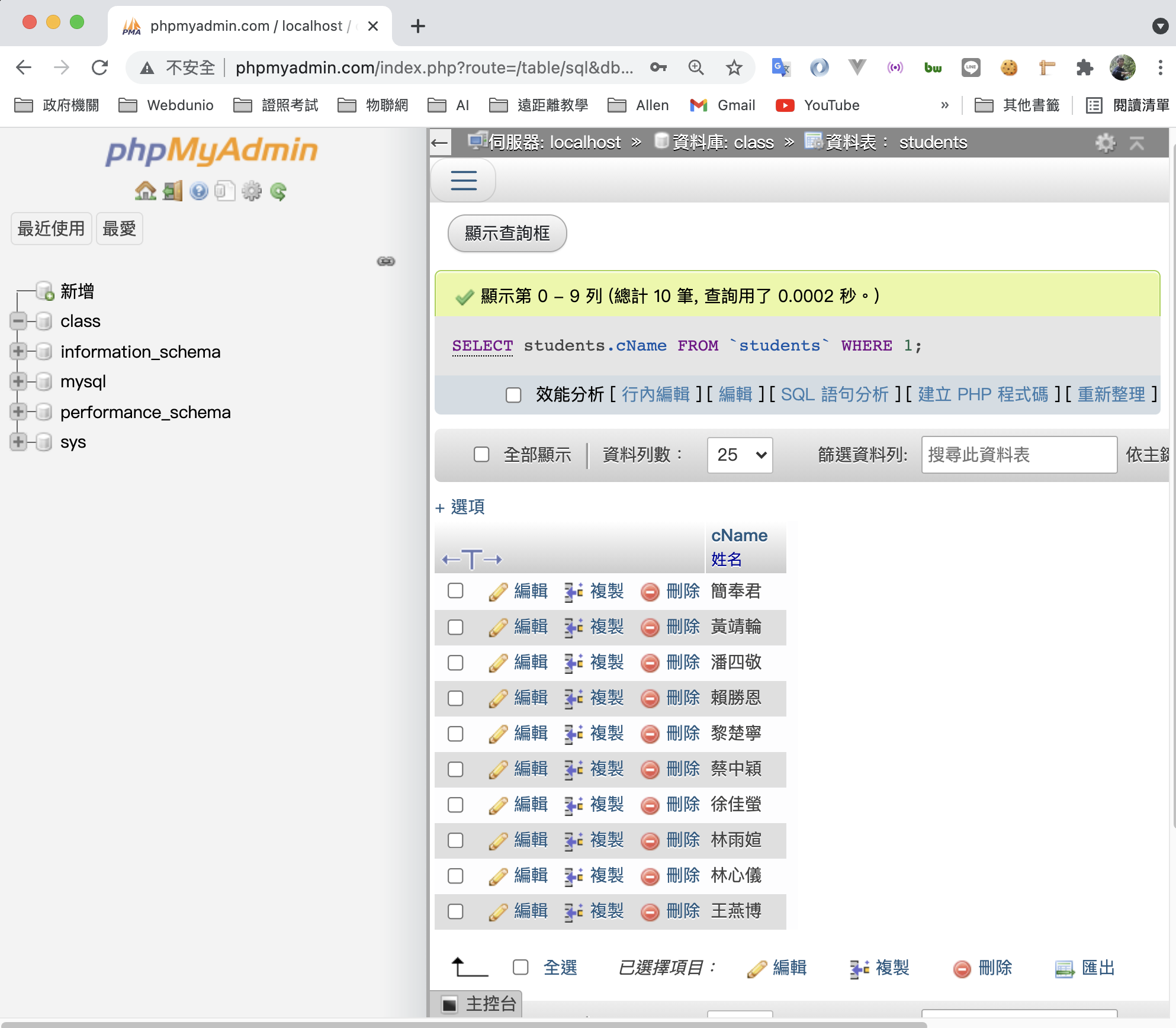Toggle the 全部顯示 checkbox
This screenshot has height=1028, width=1176.
[481, 454]
